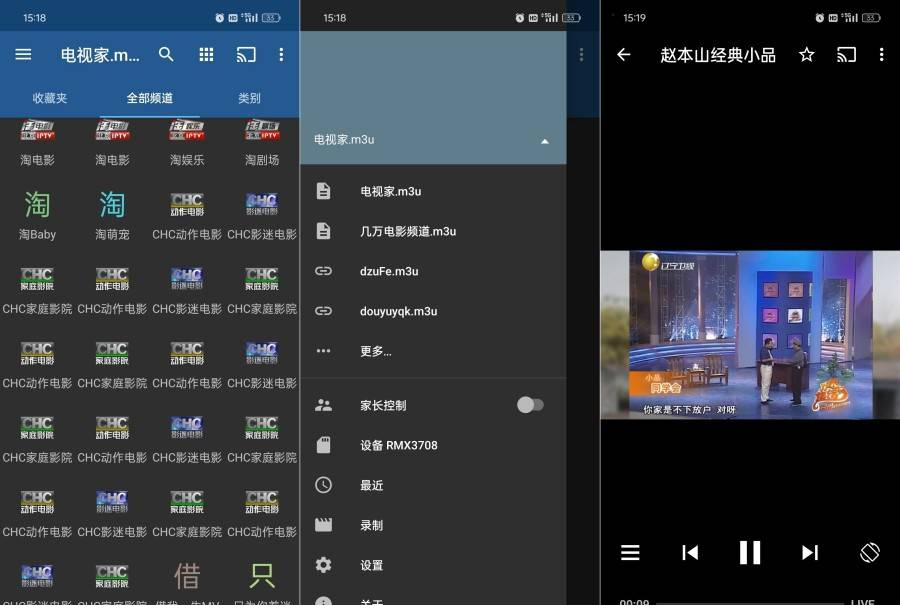Click the 电视家.m... title text

(x=100, y=55)
